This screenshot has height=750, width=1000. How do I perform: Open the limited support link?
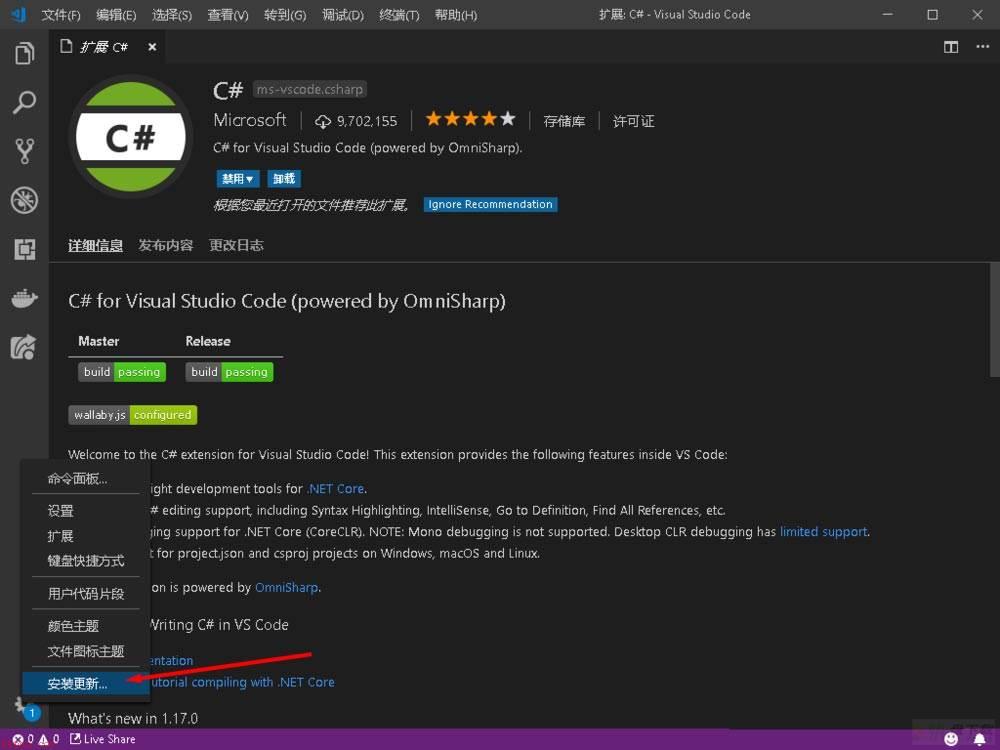pyautogui.click(x=823, y=531)
